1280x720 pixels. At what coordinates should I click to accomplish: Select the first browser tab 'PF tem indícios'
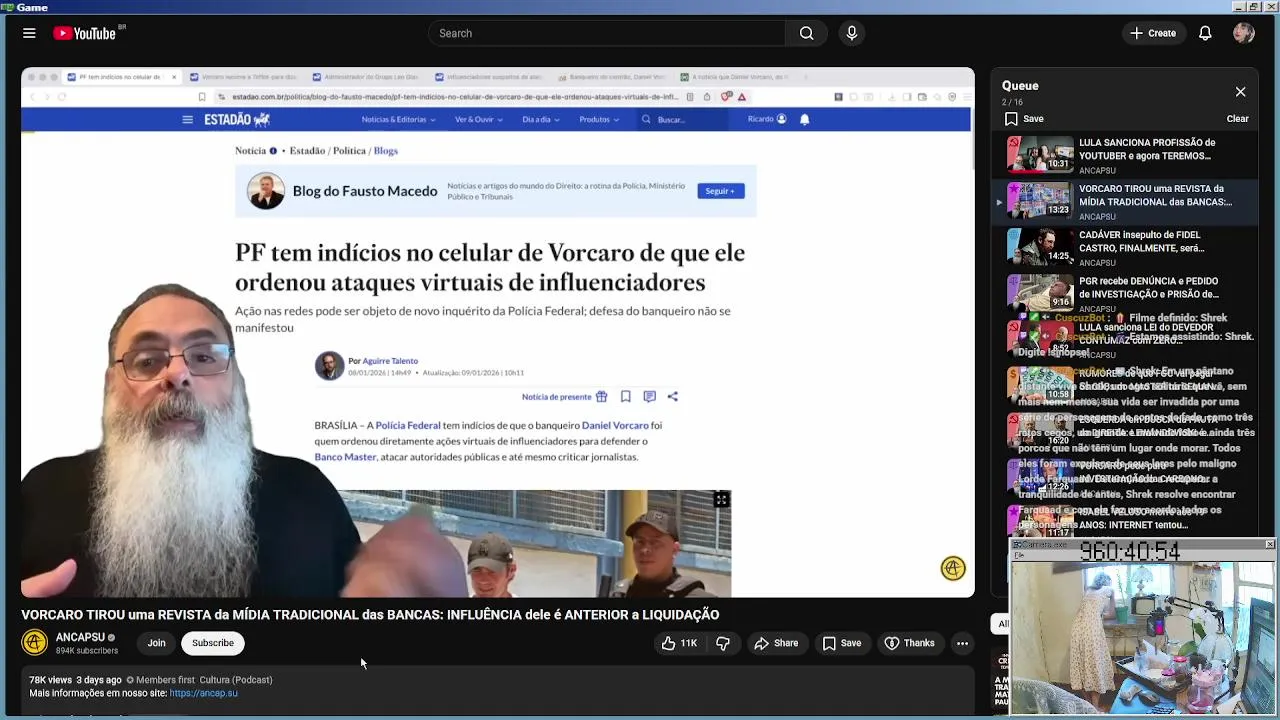pos(120,77)
